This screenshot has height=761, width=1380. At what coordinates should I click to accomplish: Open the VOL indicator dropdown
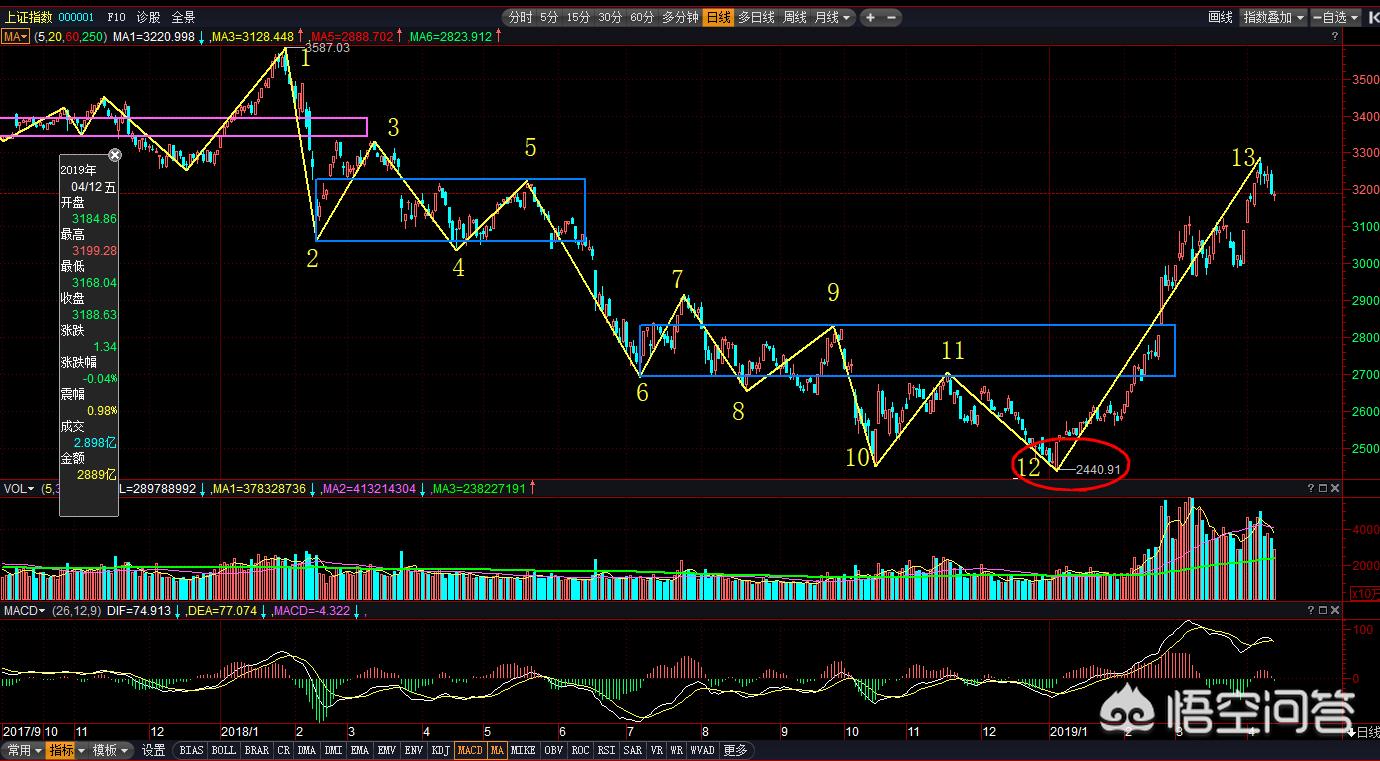tap(18, 488)
